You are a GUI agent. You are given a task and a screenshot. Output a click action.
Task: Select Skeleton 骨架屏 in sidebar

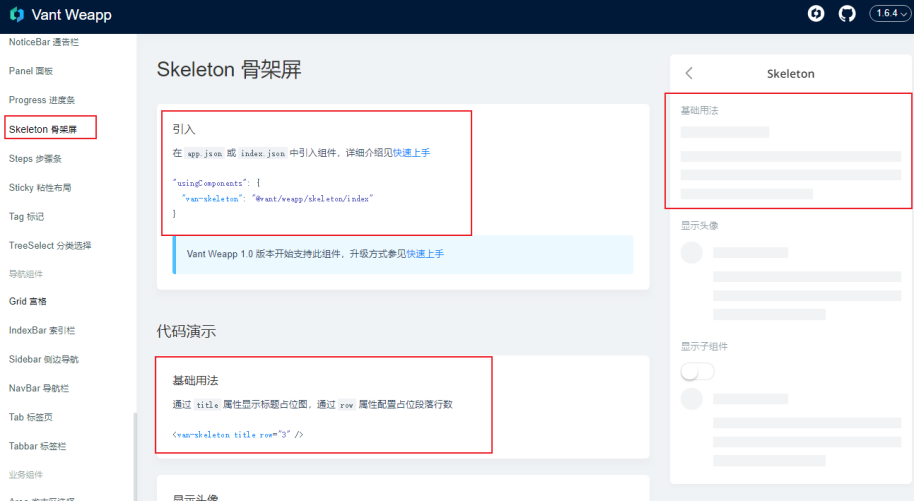pos(43,130)
